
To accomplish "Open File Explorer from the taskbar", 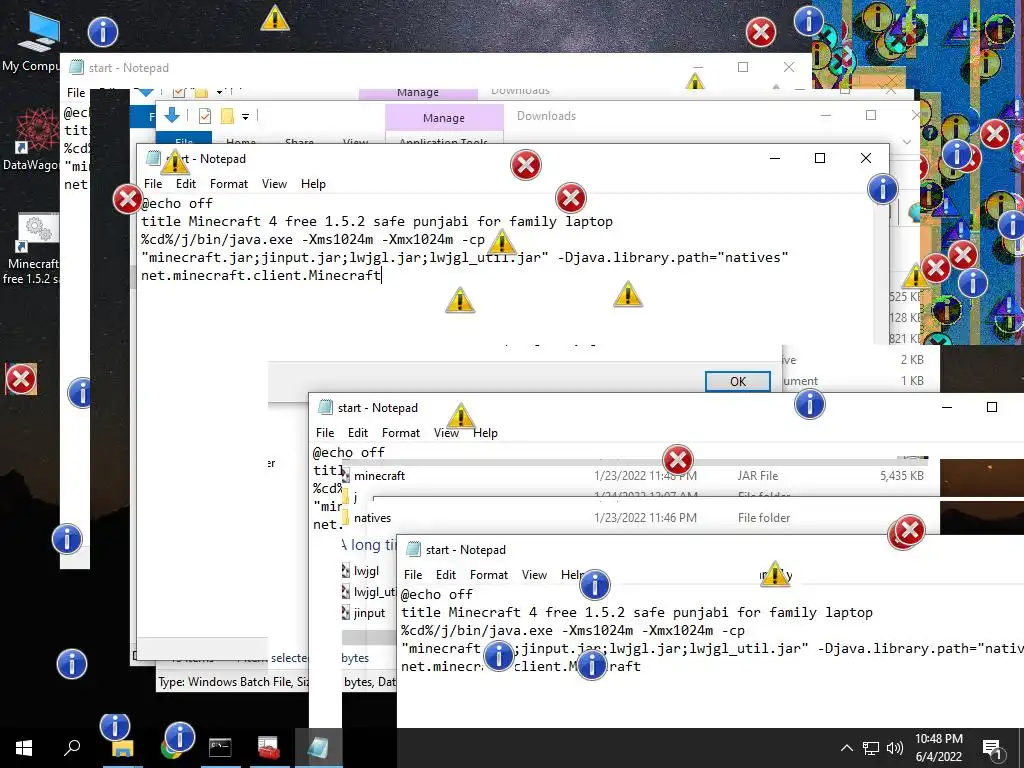I will 122,748.
